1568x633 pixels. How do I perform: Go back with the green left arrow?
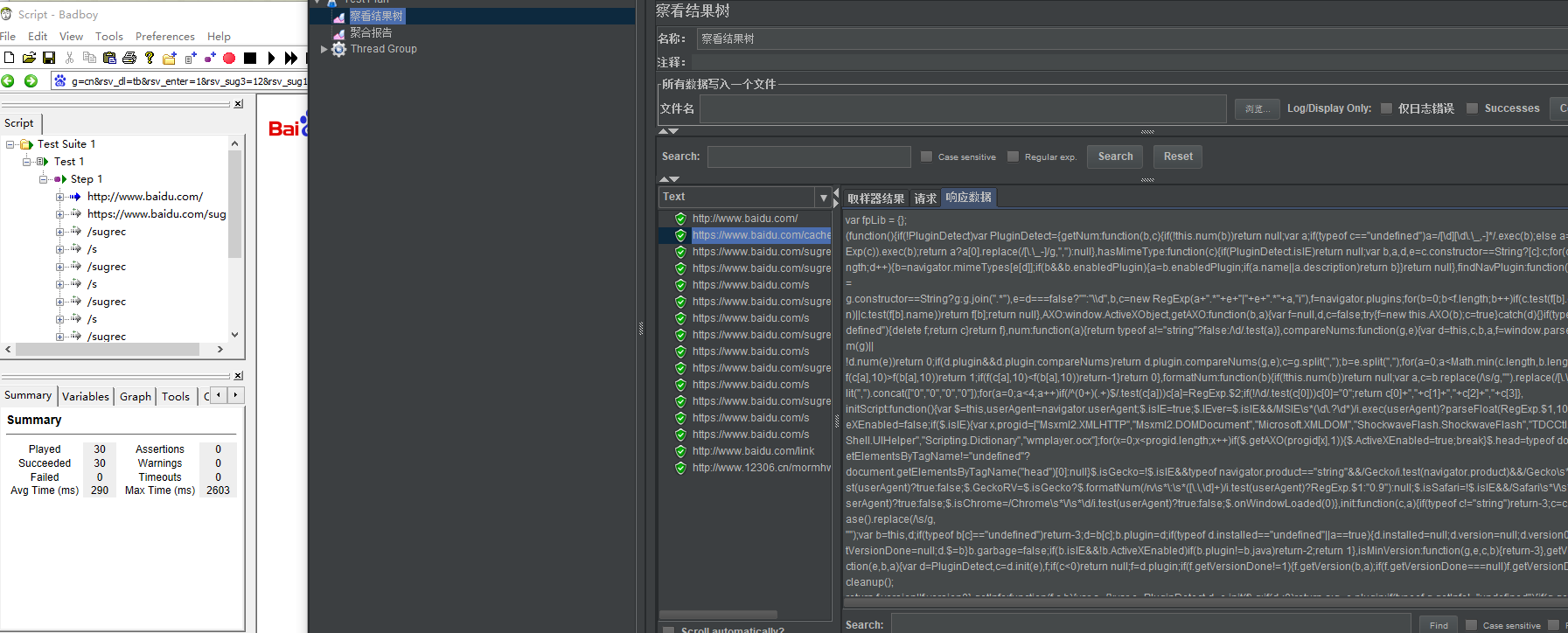pos(8,80)
